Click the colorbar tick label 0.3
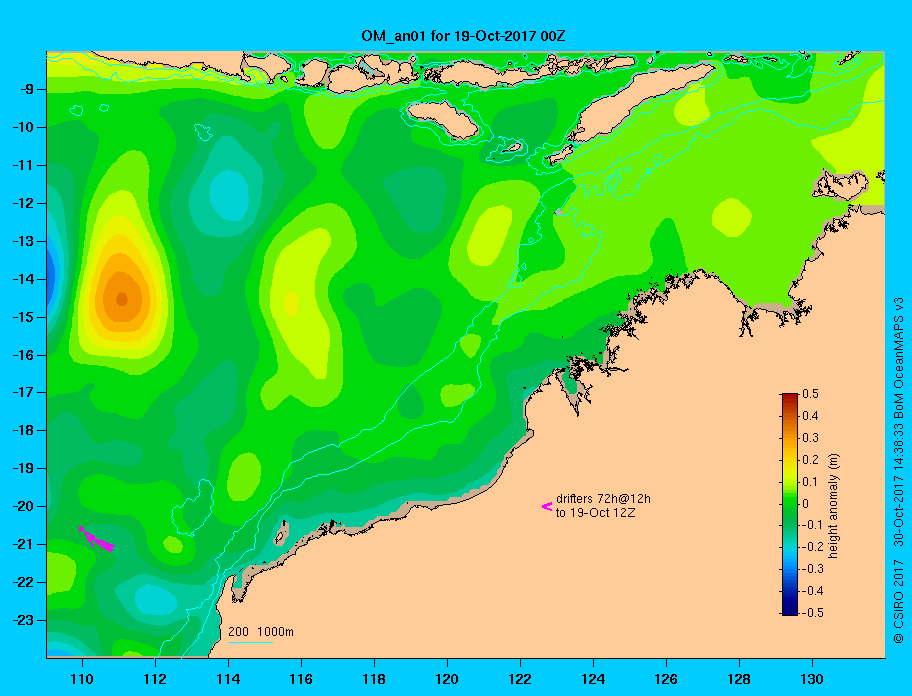Image resolution: width=912 pixels, height=696 pixels. 810,438
